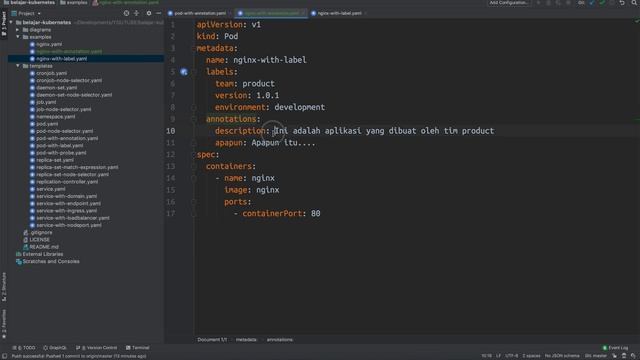Screen dimensions: 640x360
Task: Click the gutter icon beside labels line
Action: [184, 72]
